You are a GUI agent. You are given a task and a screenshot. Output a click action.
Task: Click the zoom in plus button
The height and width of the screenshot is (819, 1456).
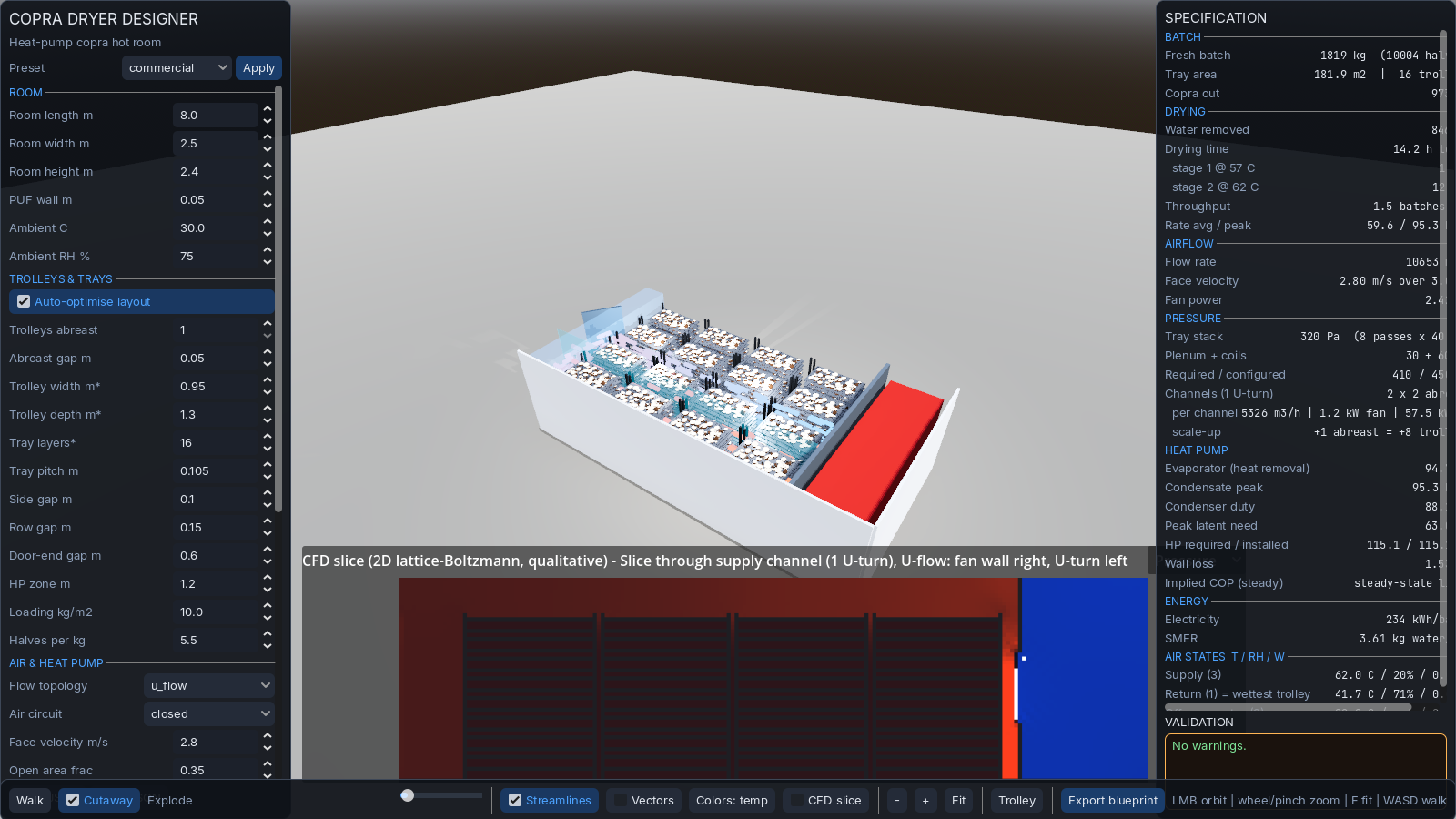925,801
